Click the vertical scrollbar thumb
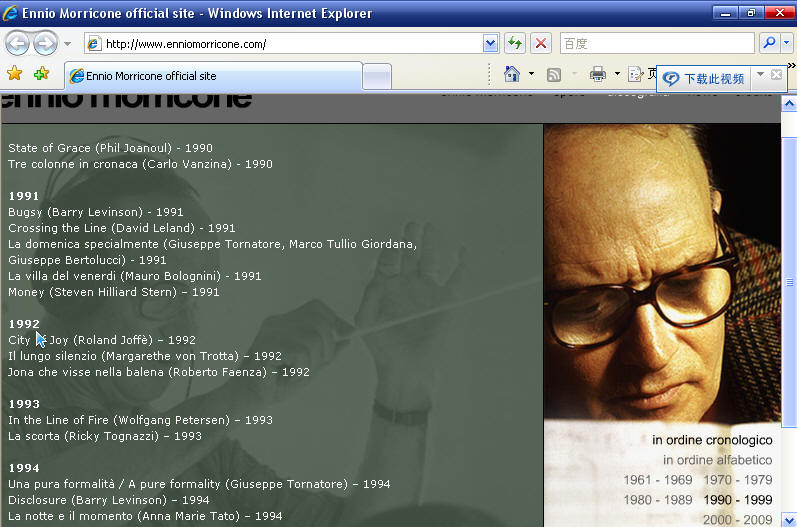The height and width of the screenshot is (527, 797). [x=789, y=282]
